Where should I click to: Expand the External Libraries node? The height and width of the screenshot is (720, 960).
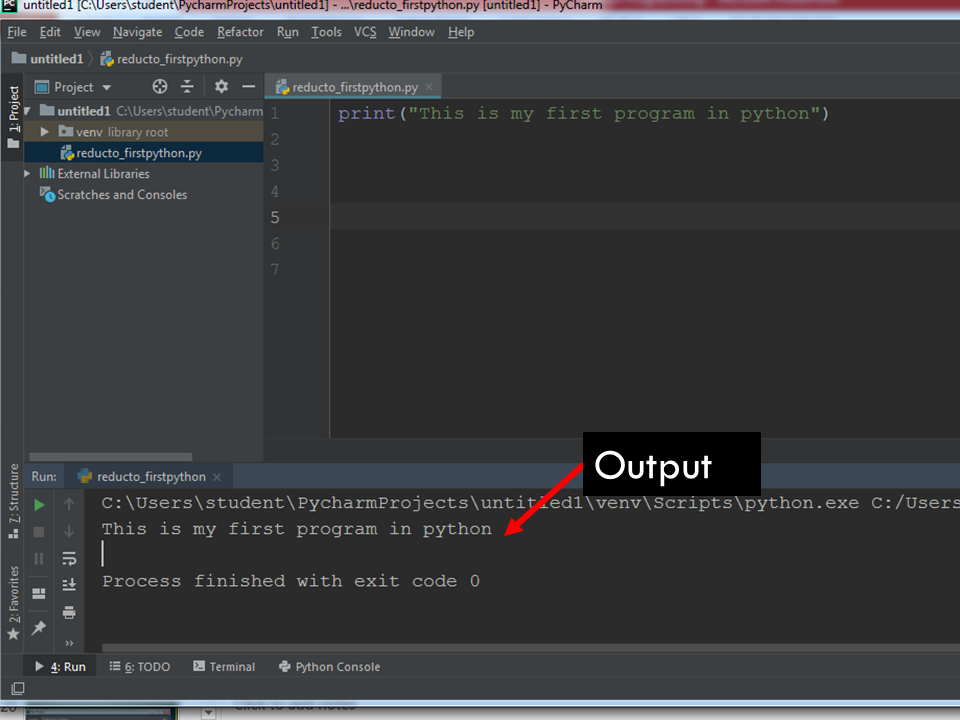click(29, 173)
